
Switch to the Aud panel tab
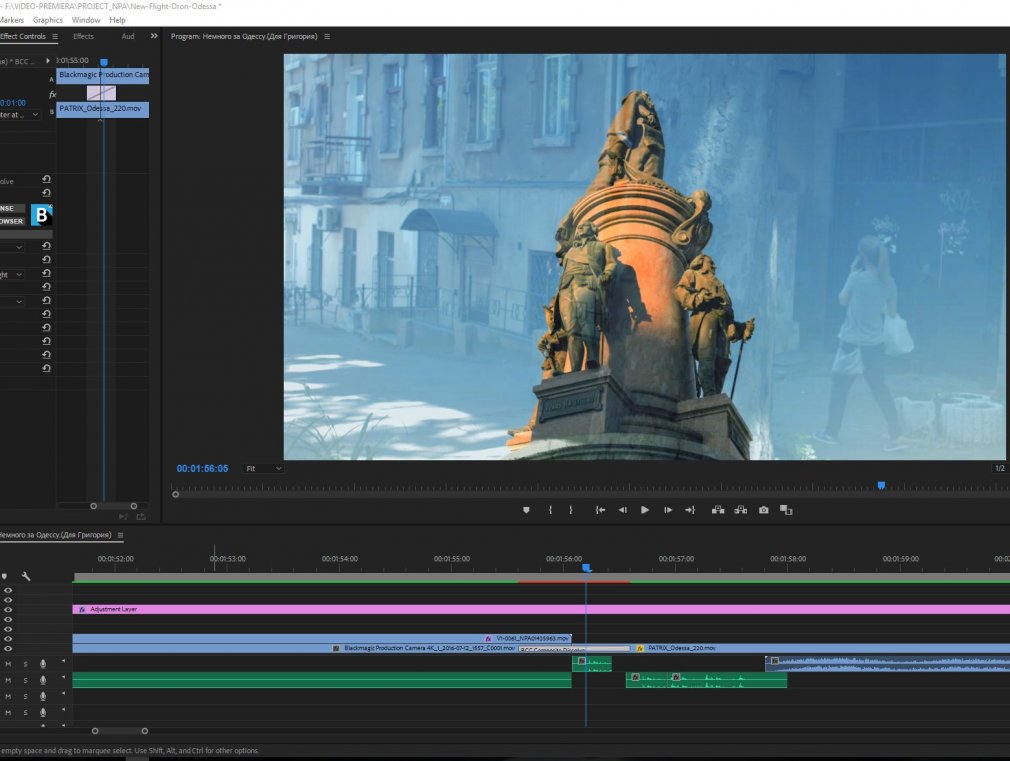128,37
